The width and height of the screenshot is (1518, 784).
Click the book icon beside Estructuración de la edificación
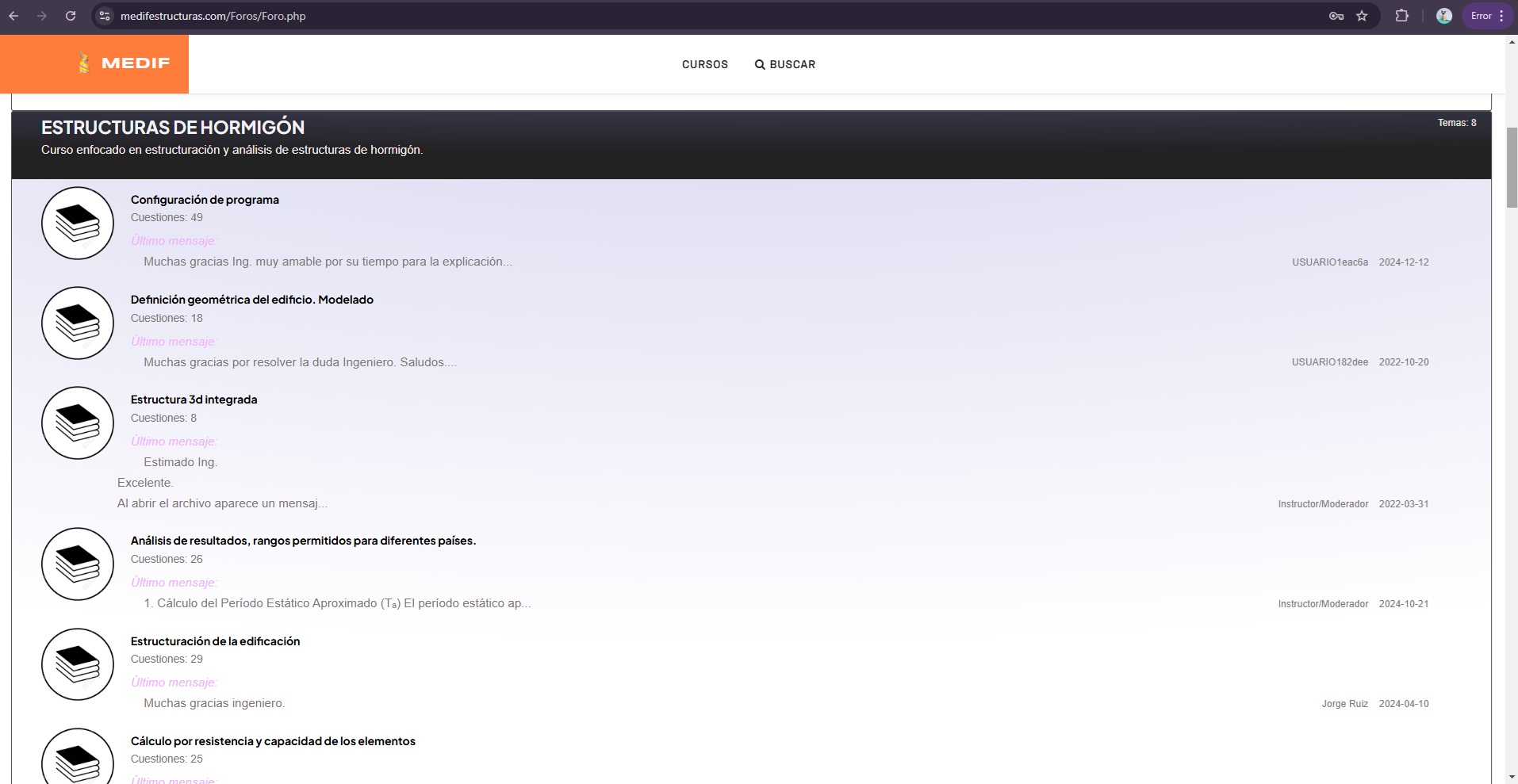(78, 664)
